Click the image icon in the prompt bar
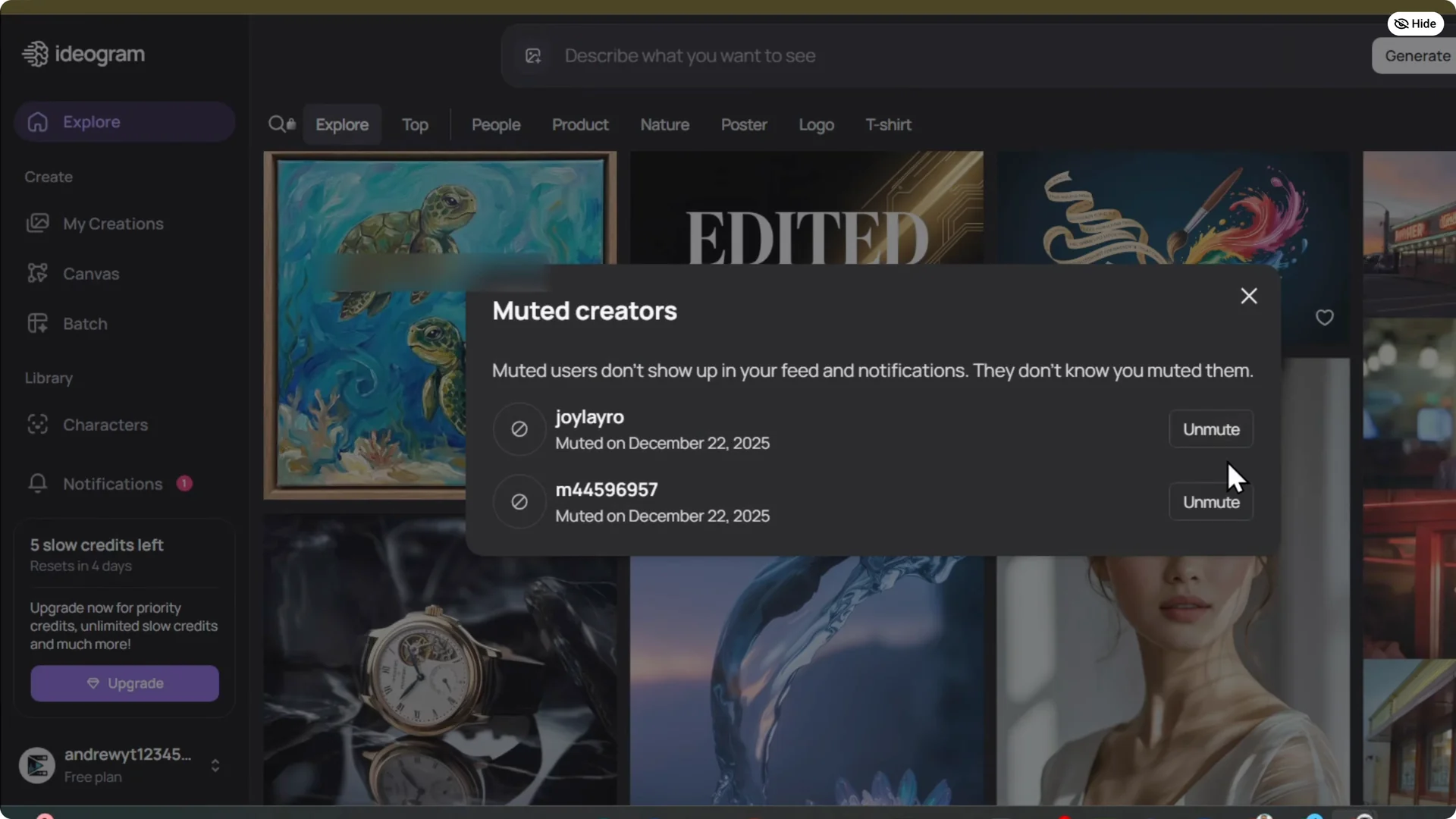 533,55
